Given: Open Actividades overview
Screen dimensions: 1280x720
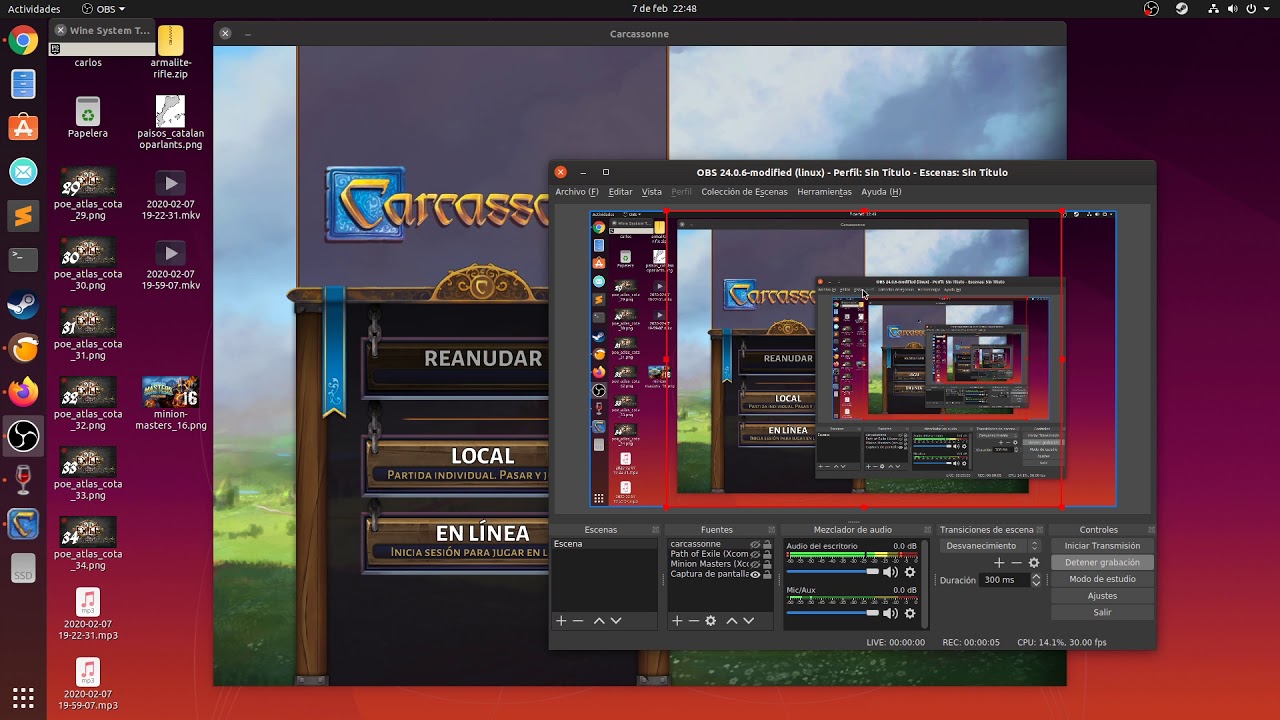Looking at the screenshot, I should click(x=34, y=9).
